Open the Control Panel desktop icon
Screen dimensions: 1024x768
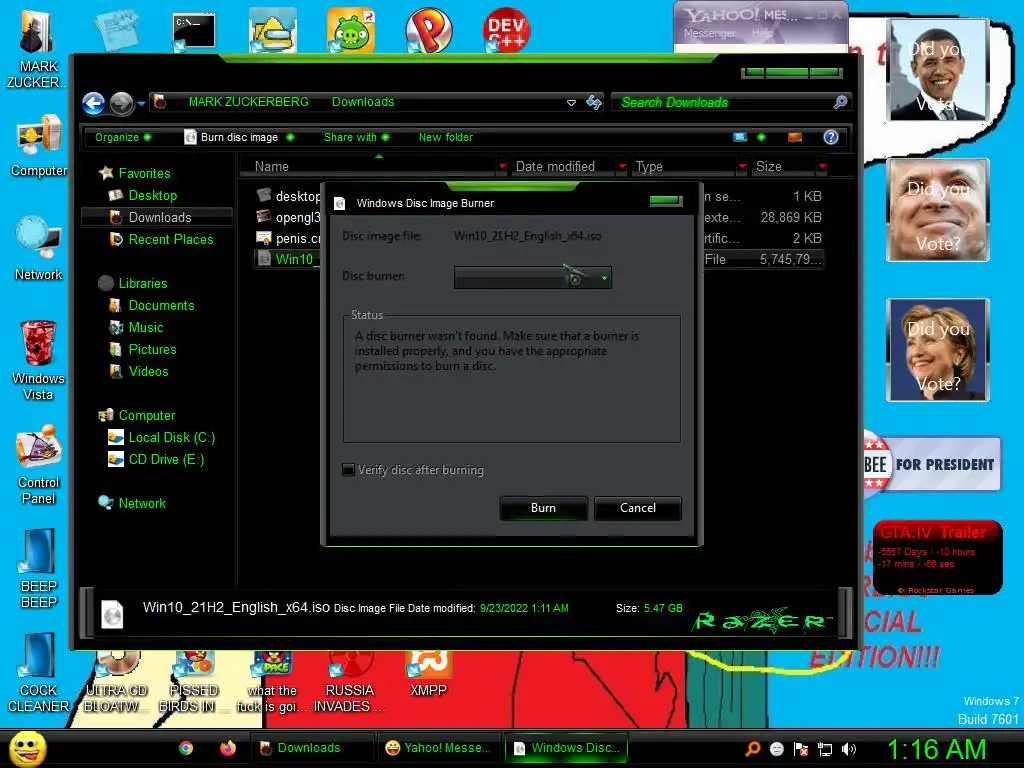pos(39,464)
